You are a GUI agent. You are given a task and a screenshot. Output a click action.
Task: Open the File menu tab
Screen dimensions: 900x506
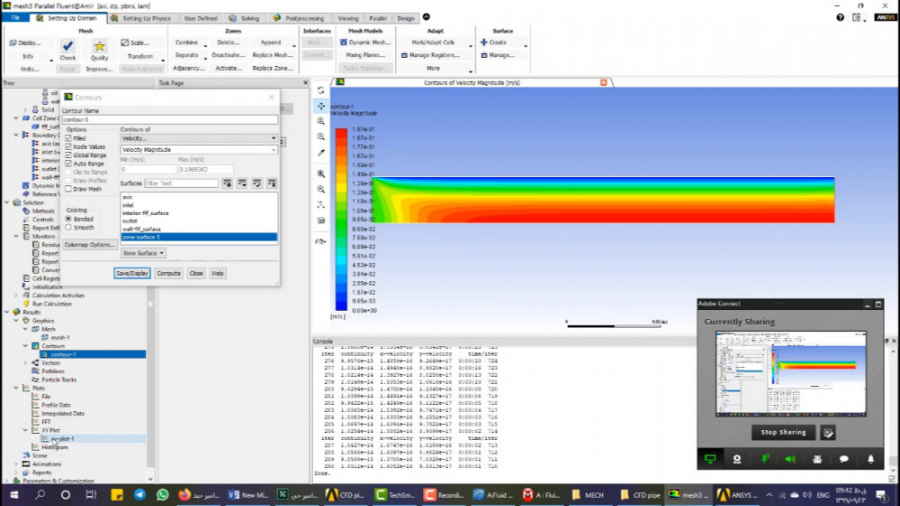15,18
